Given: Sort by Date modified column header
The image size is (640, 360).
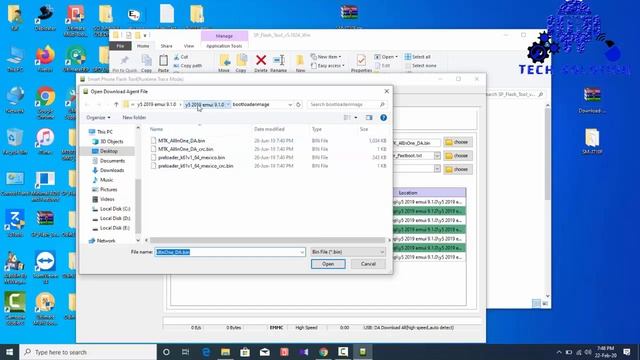Looking at the screenshot, I should [x=269, y=129].
